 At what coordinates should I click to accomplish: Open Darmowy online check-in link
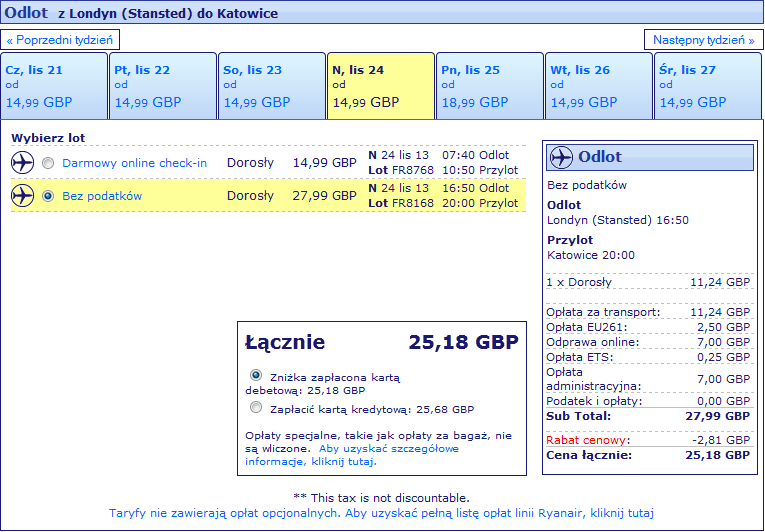(135, 163)
